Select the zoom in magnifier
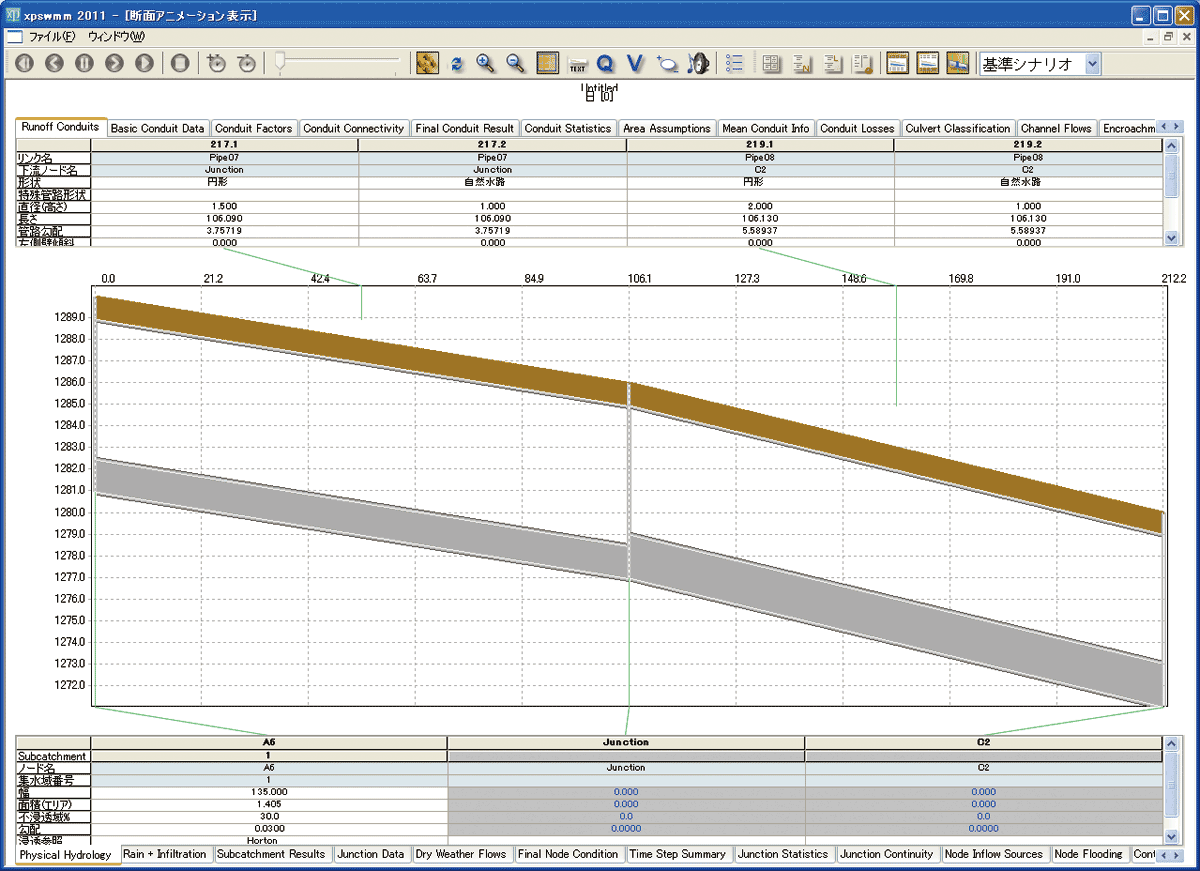 [x=486, y=63]
